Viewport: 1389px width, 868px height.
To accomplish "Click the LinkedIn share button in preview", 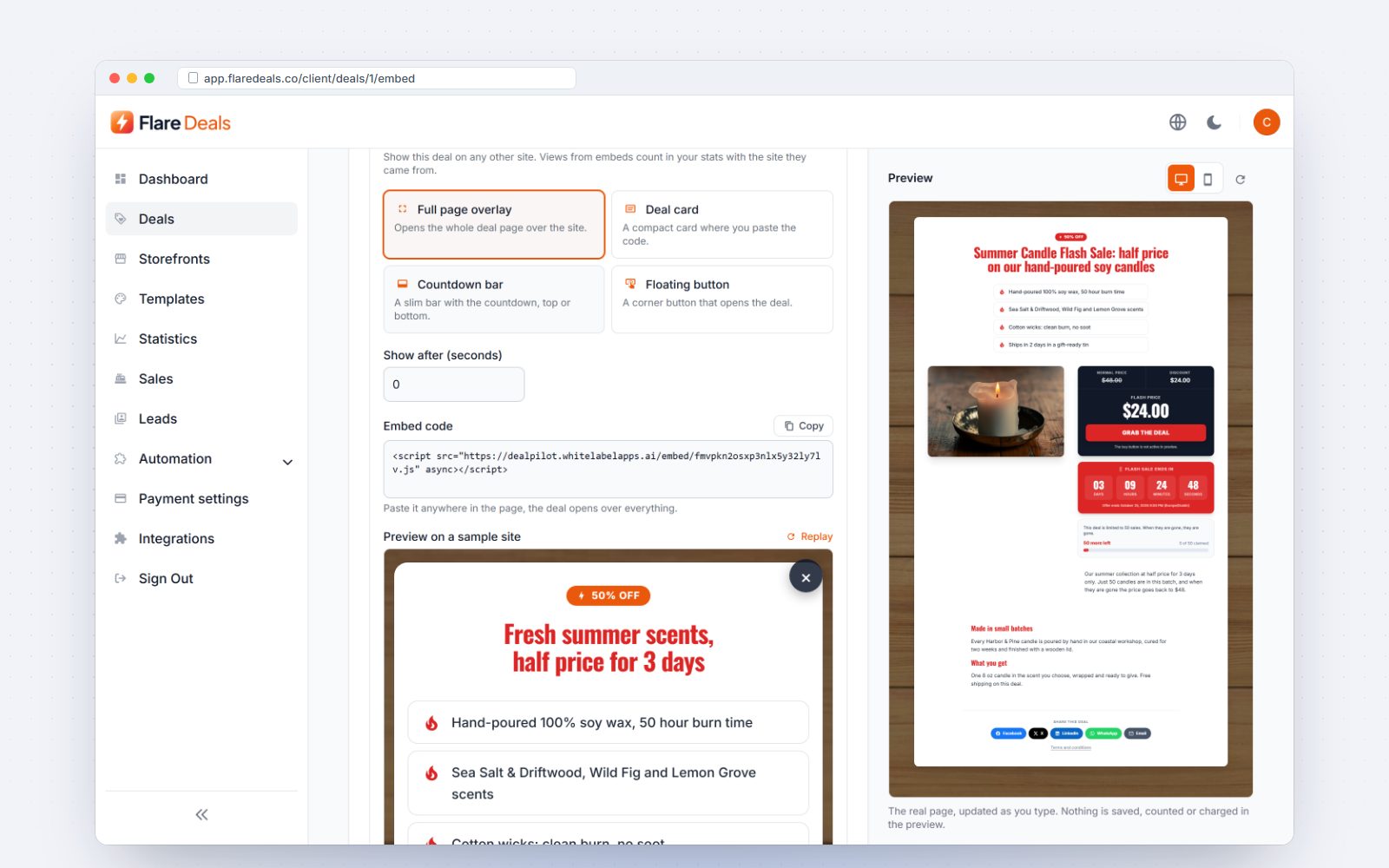I will tap(1066, 733).
